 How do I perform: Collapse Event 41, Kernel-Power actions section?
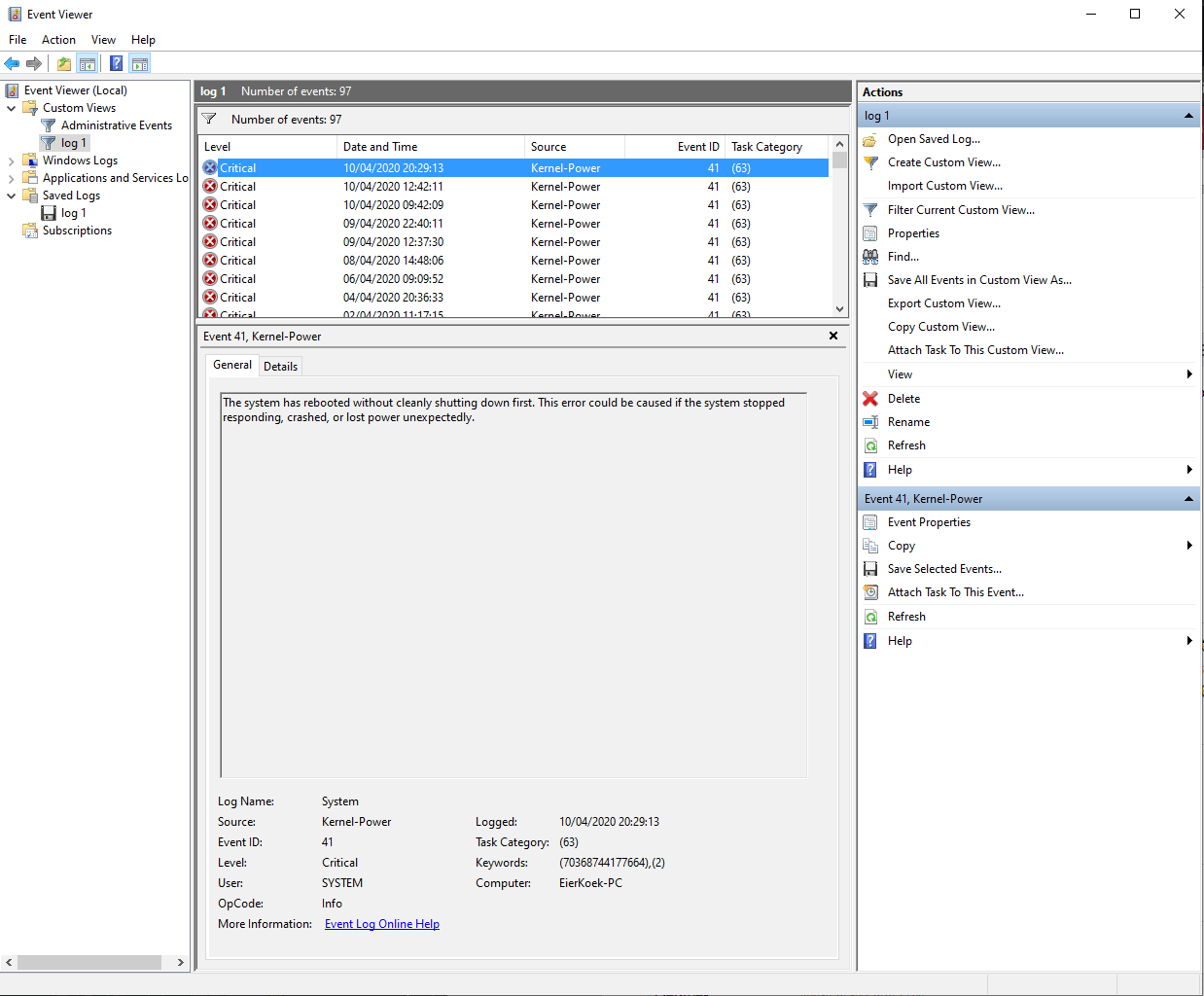tap(1188, 499)
